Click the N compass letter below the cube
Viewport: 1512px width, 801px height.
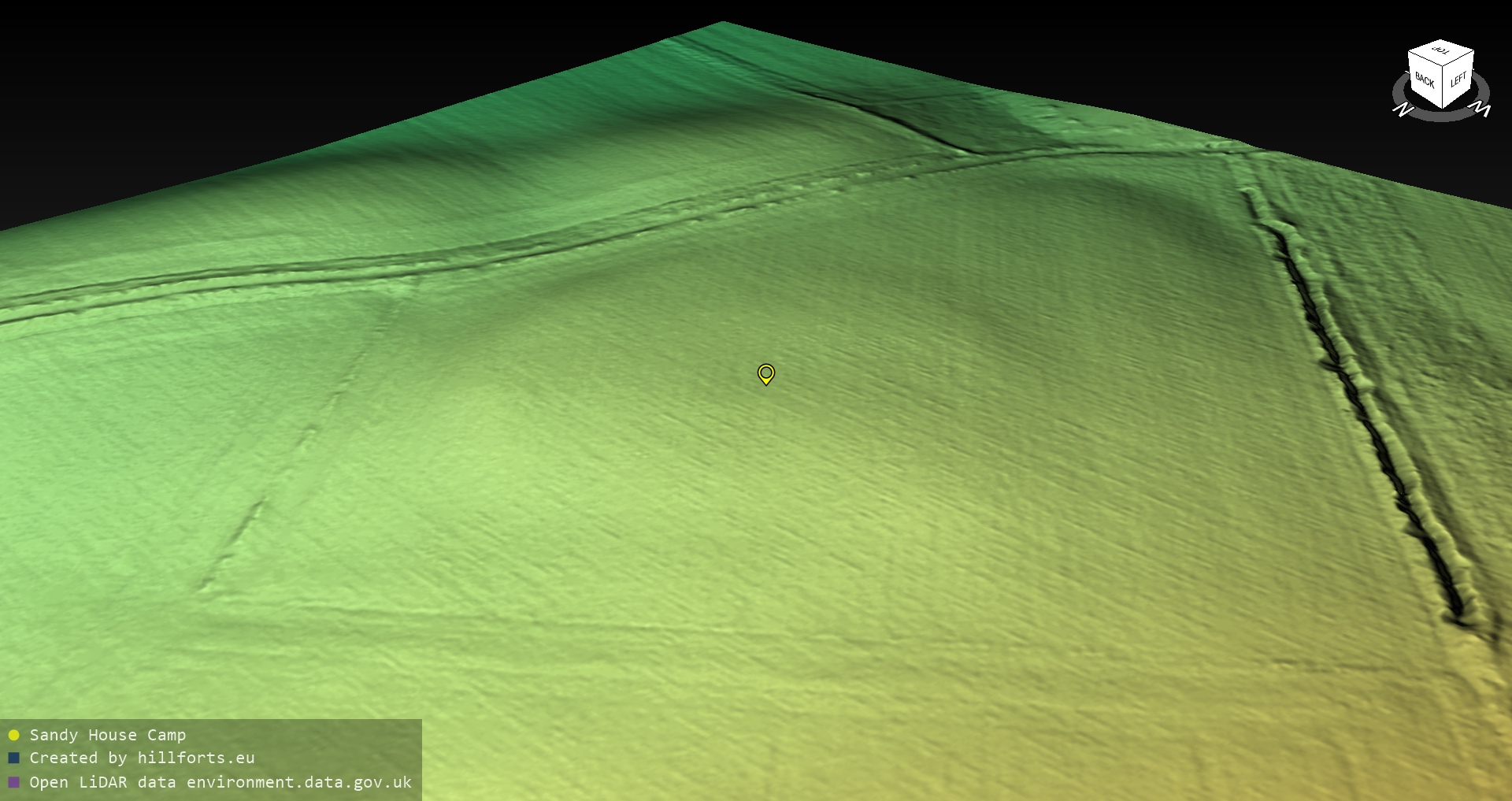click(1403, 110)
